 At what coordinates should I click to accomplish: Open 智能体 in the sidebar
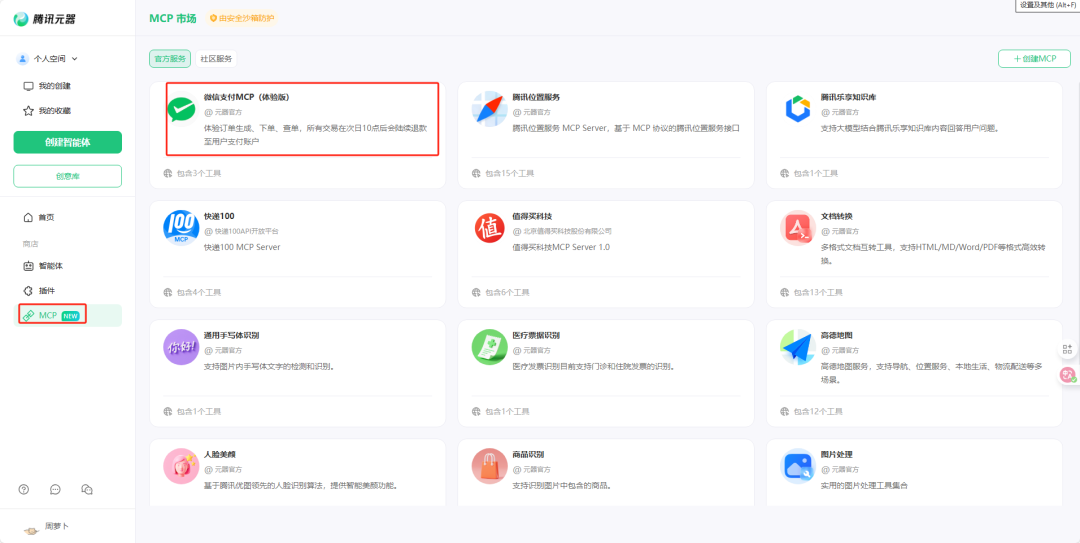50,266
